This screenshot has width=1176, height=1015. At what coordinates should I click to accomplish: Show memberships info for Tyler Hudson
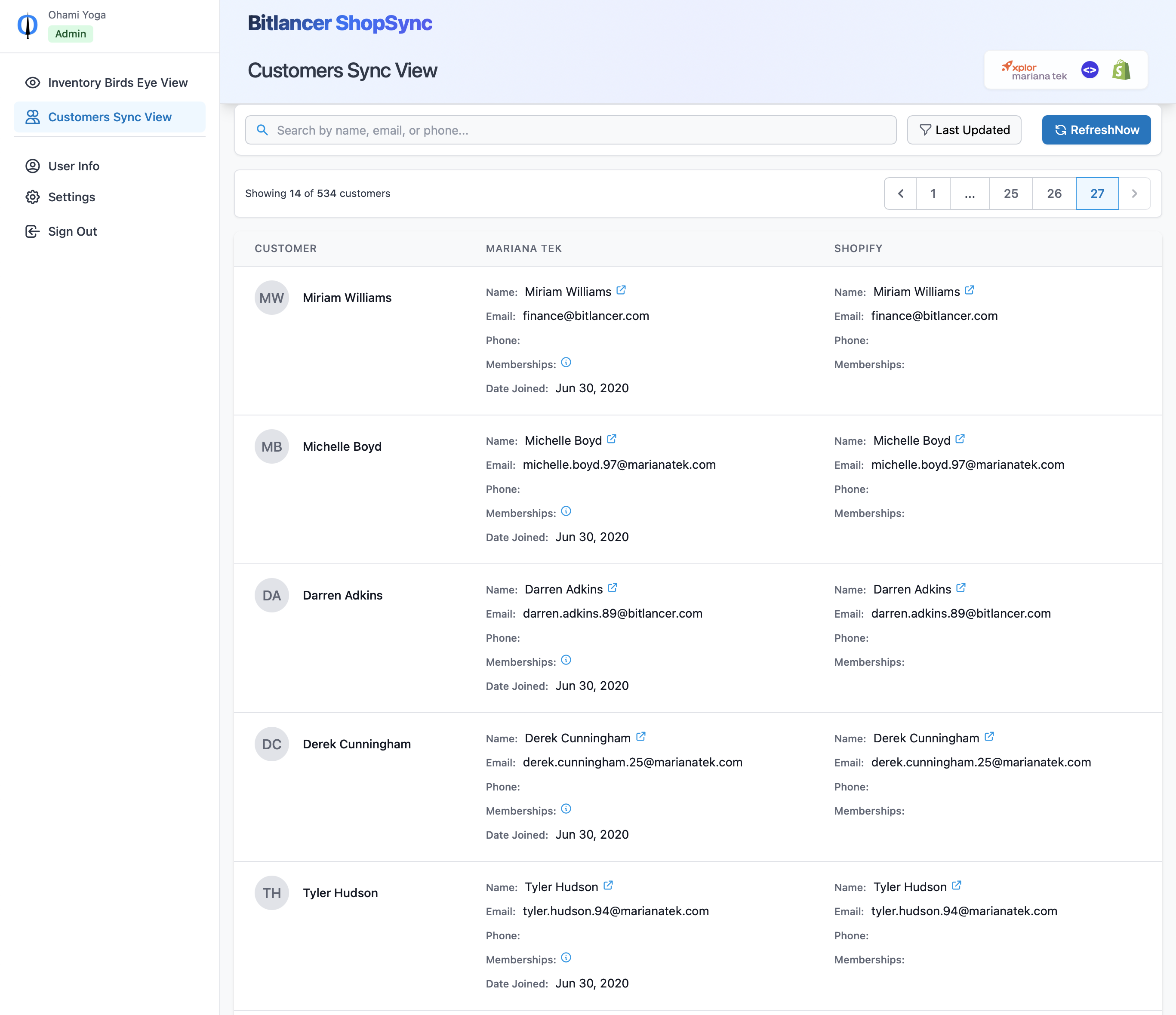[566, 958]
